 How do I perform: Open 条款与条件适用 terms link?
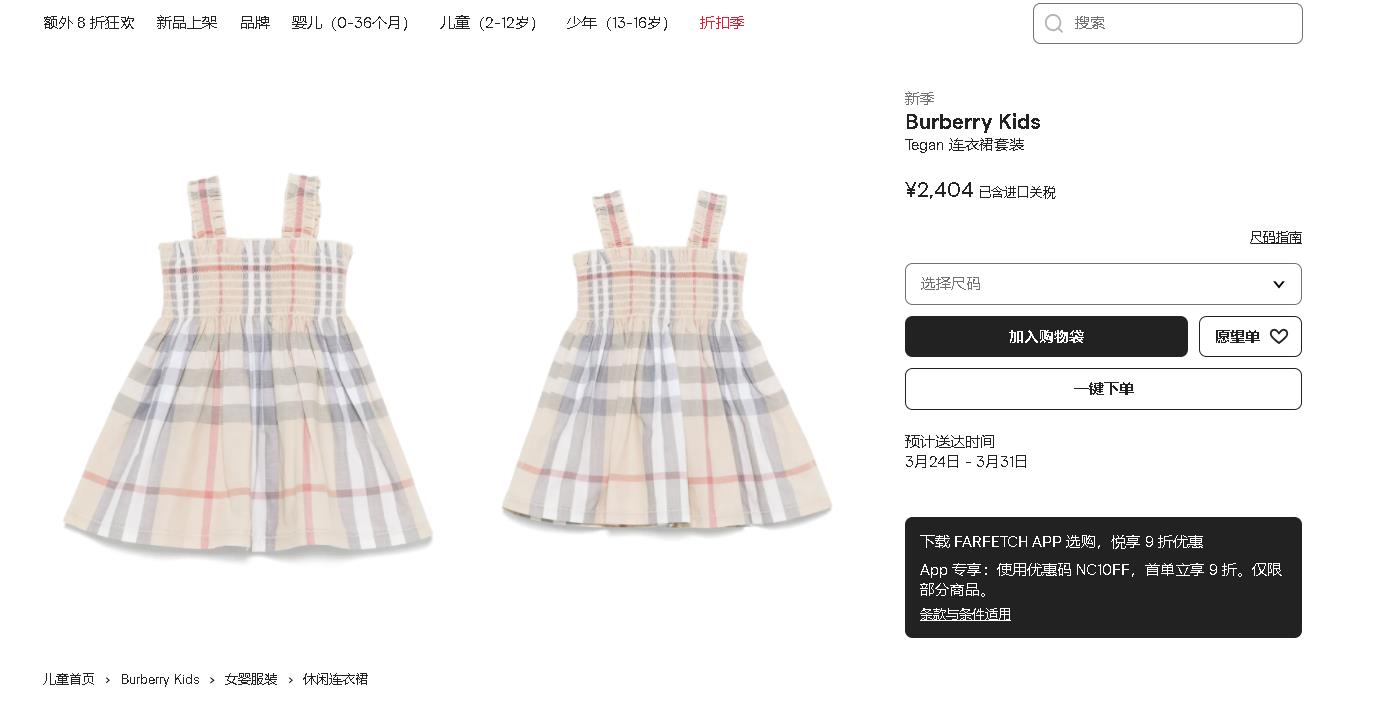(965, 614)
